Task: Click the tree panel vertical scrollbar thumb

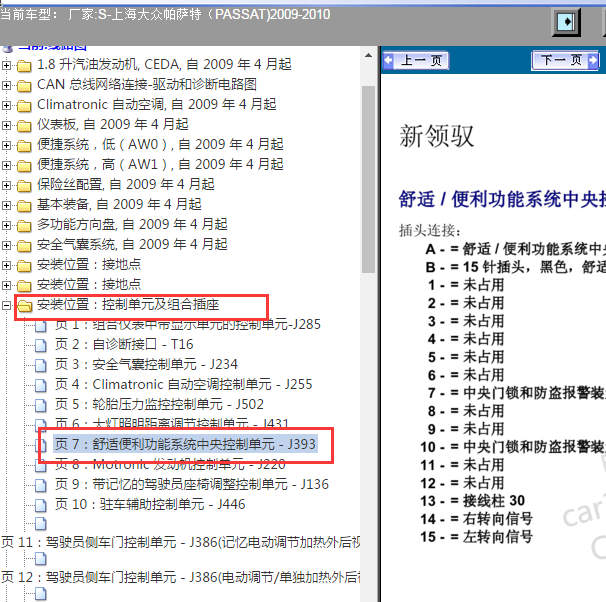Action: point(369,179)
